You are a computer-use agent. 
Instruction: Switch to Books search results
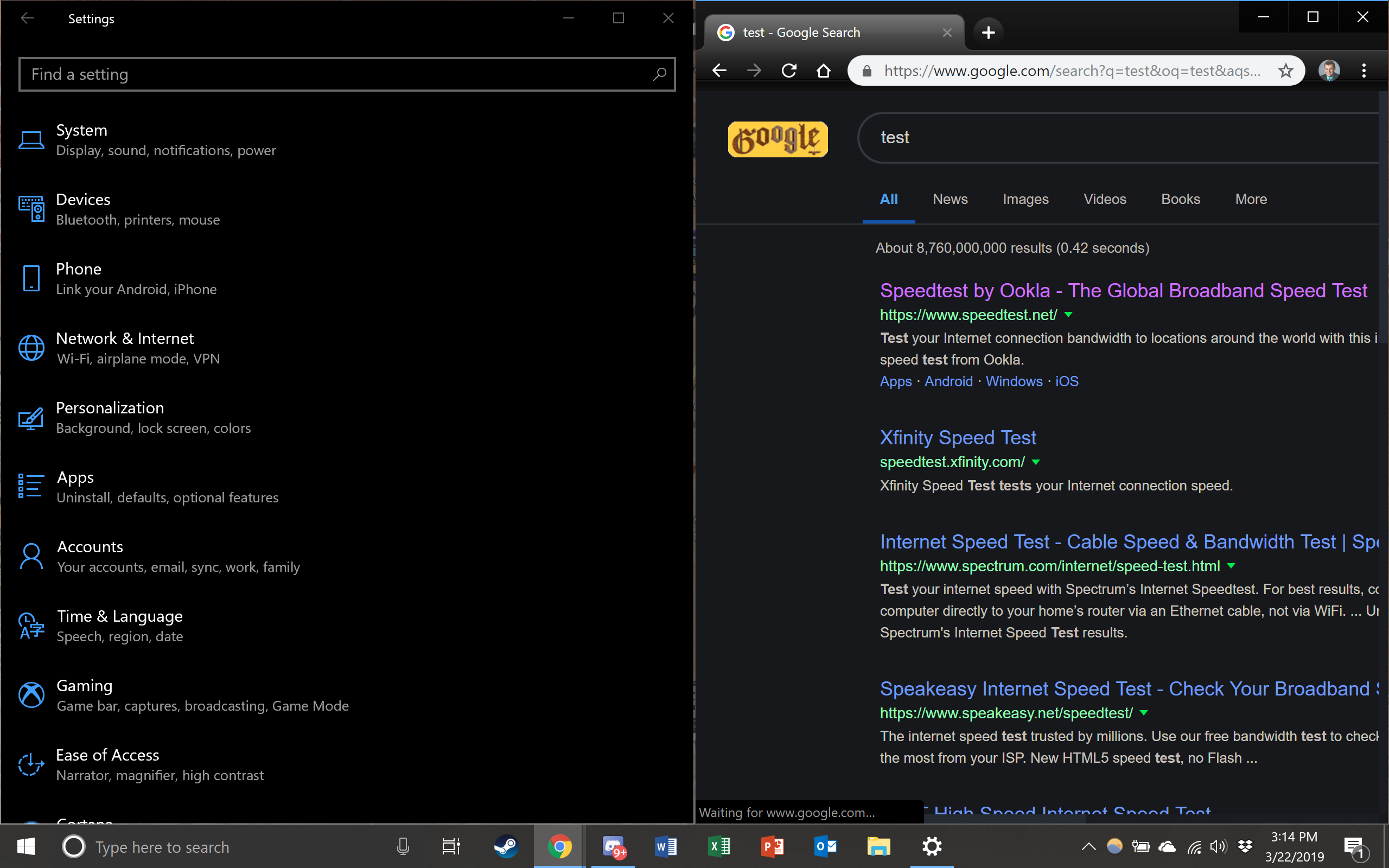[x=1181, y=199]
